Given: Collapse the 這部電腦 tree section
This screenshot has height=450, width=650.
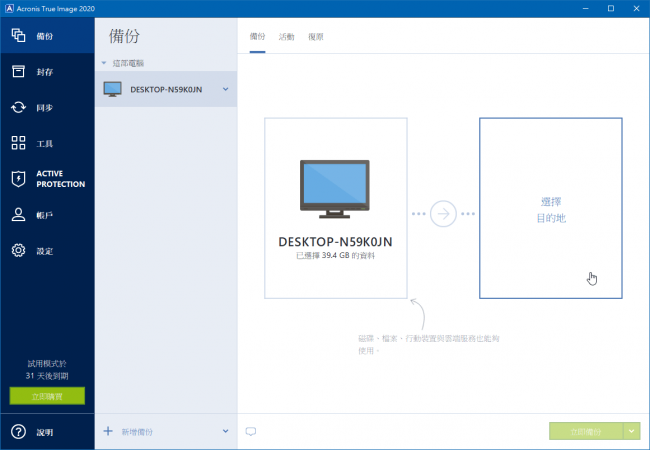Looking at the screenshot, I should (x=104, y=62).
